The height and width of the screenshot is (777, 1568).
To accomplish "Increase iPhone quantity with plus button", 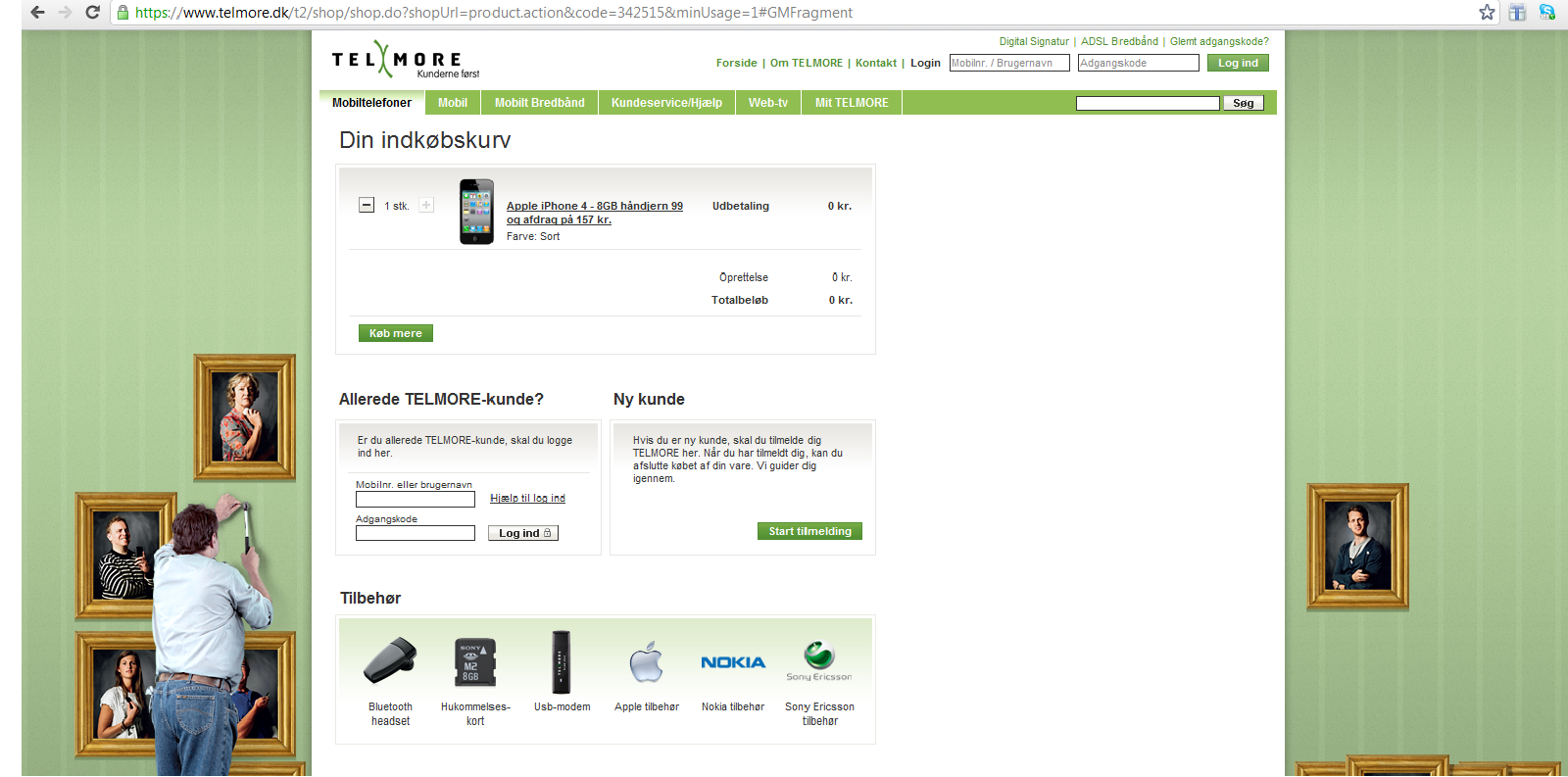I will pyautogui.click(x=426, y=206).
